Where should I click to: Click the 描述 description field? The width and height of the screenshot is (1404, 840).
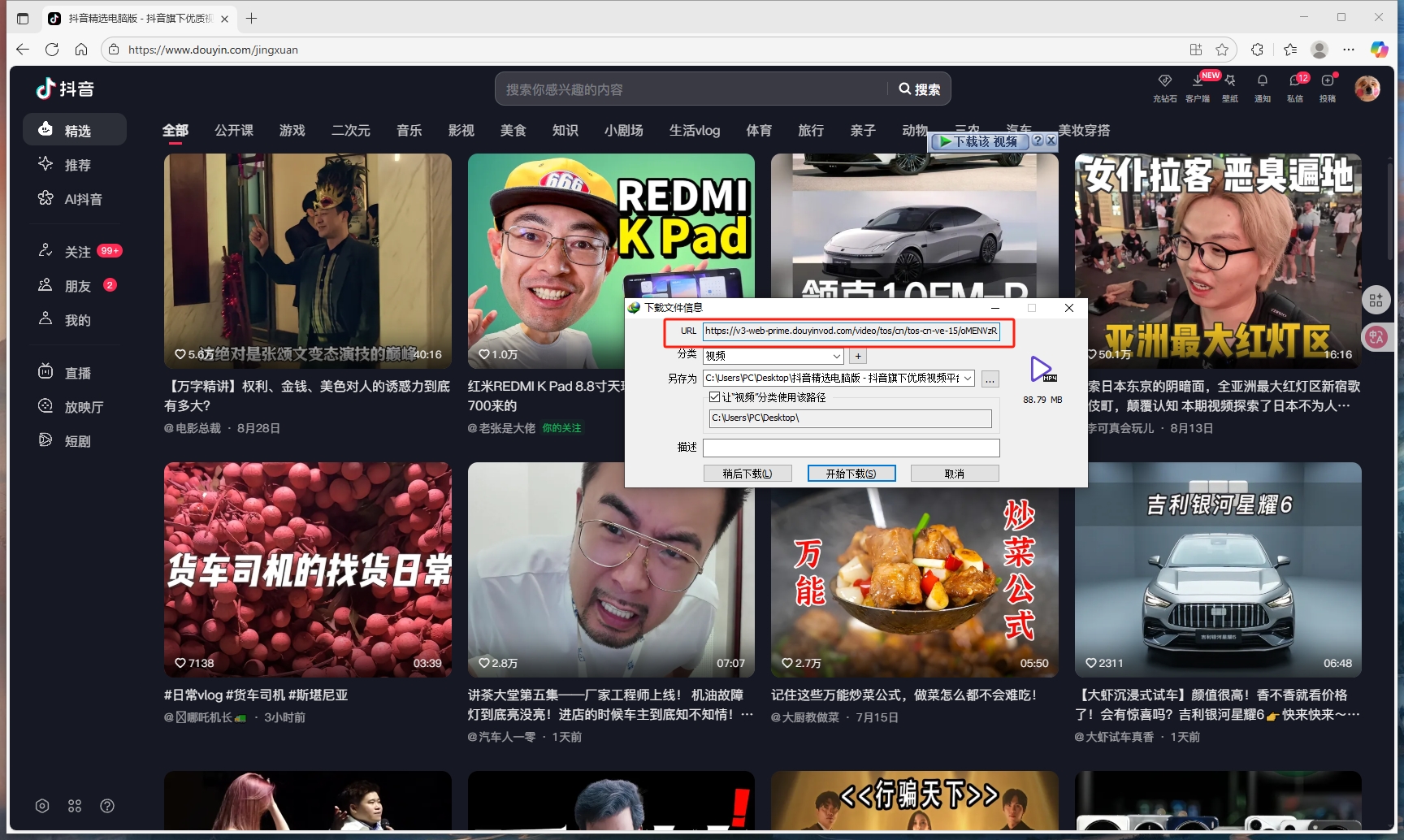point(851,448)
